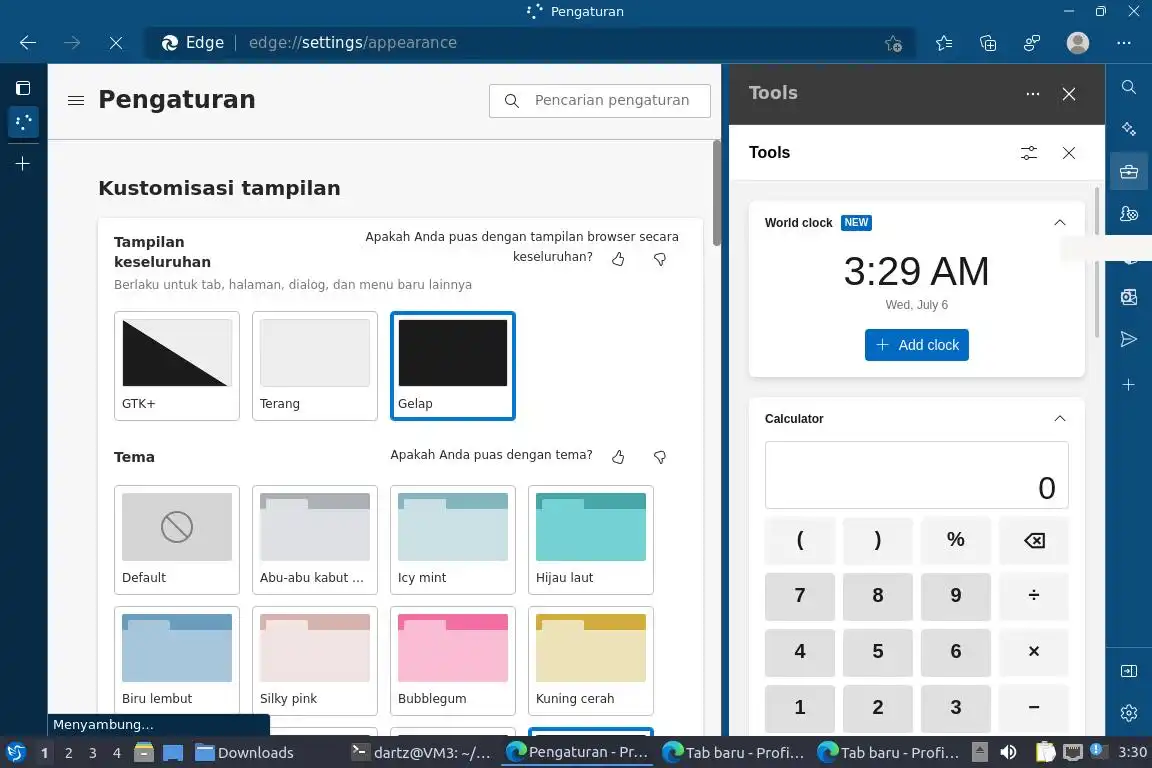
Task: Click the settings page vertical scrollbar
Action: point(717,193)
